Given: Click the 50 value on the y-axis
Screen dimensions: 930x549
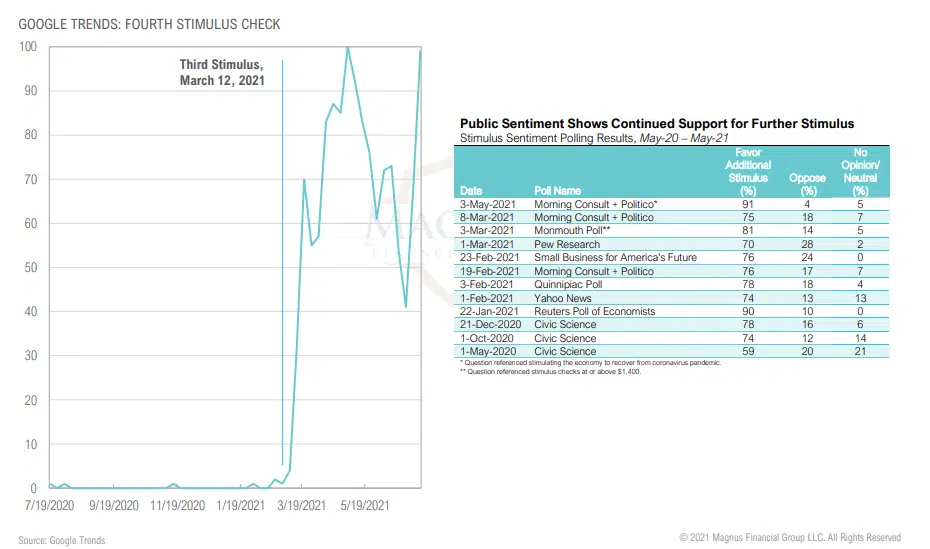Looking at the screenshot, I should 31,268.
